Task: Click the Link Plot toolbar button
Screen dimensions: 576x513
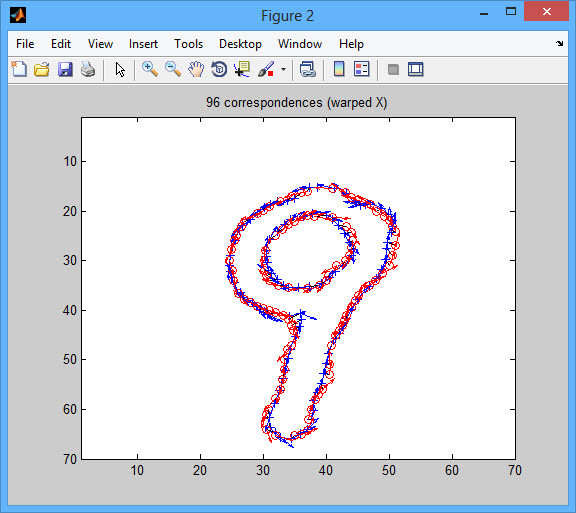Action: [307, 69]
